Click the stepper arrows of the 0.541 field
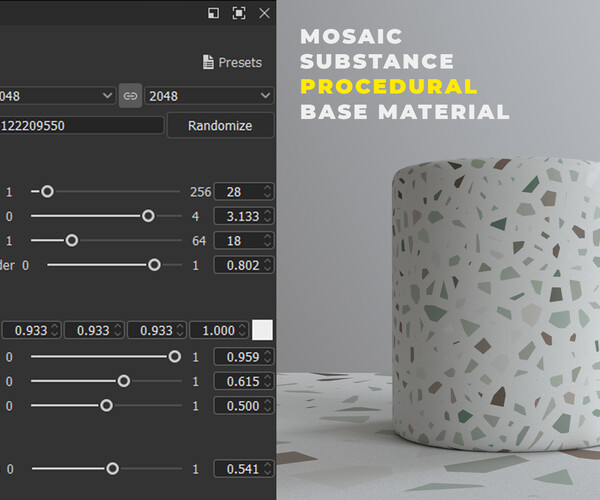This screenshot has height=500, width=600. (267, 469)
